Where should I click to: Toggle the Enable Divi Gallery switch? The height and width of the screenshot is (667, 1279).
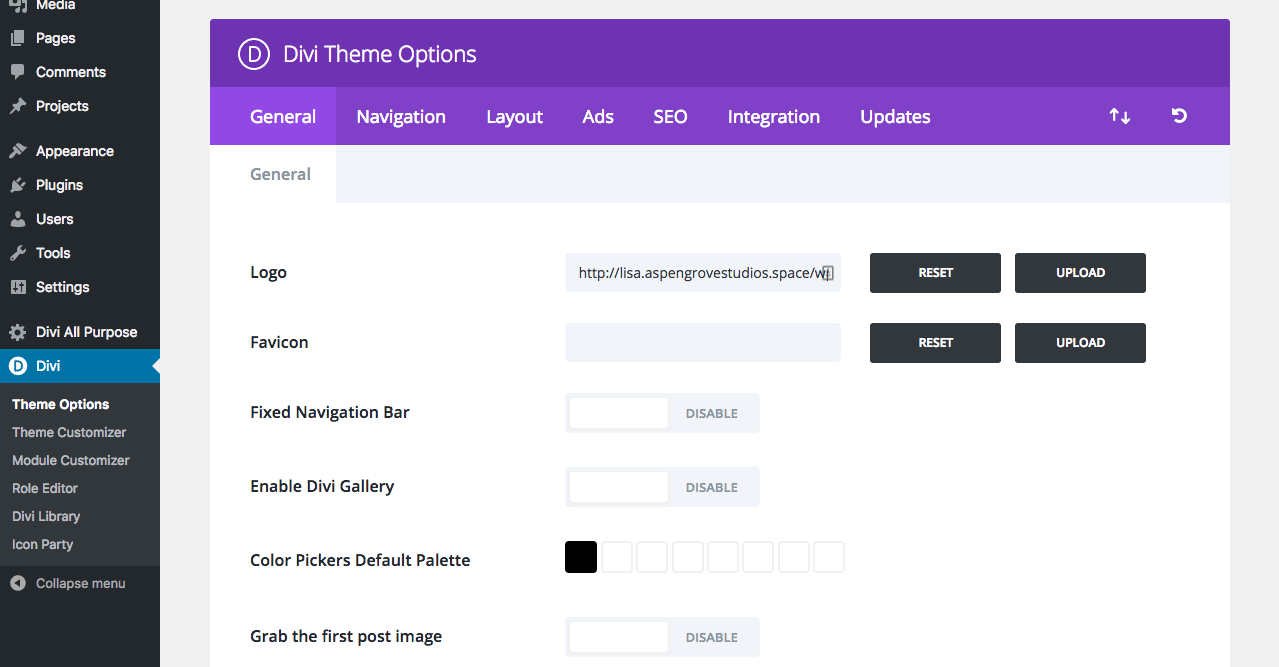[662, 487]
